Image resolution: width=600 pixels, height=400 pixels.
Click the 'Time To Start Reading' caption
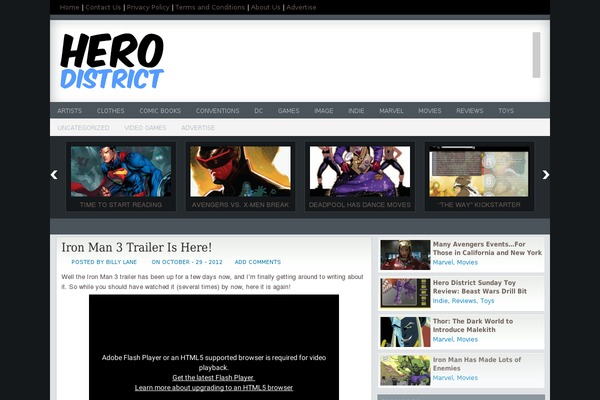[x=121, y=205]
